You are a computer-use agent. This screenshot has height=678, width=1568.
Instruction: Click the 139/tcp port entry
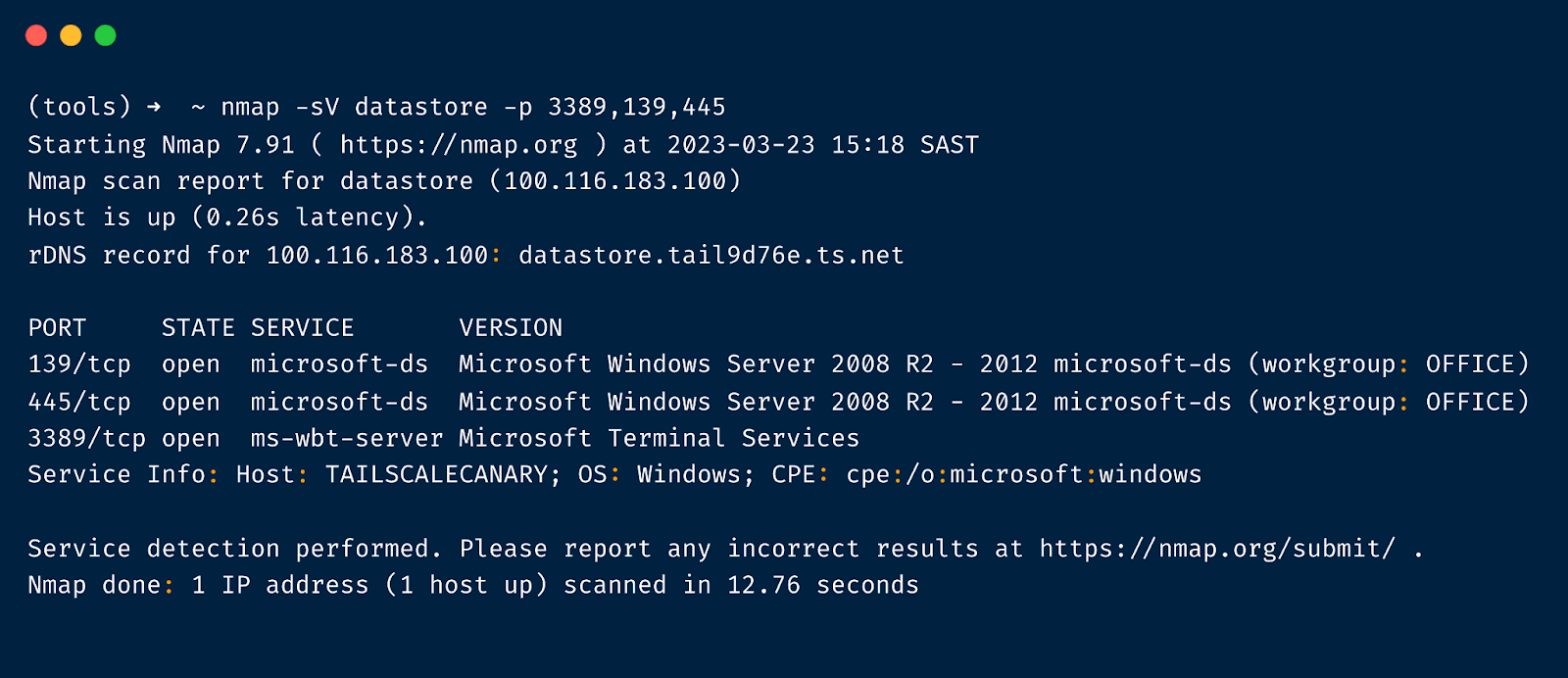pos(79,364)
